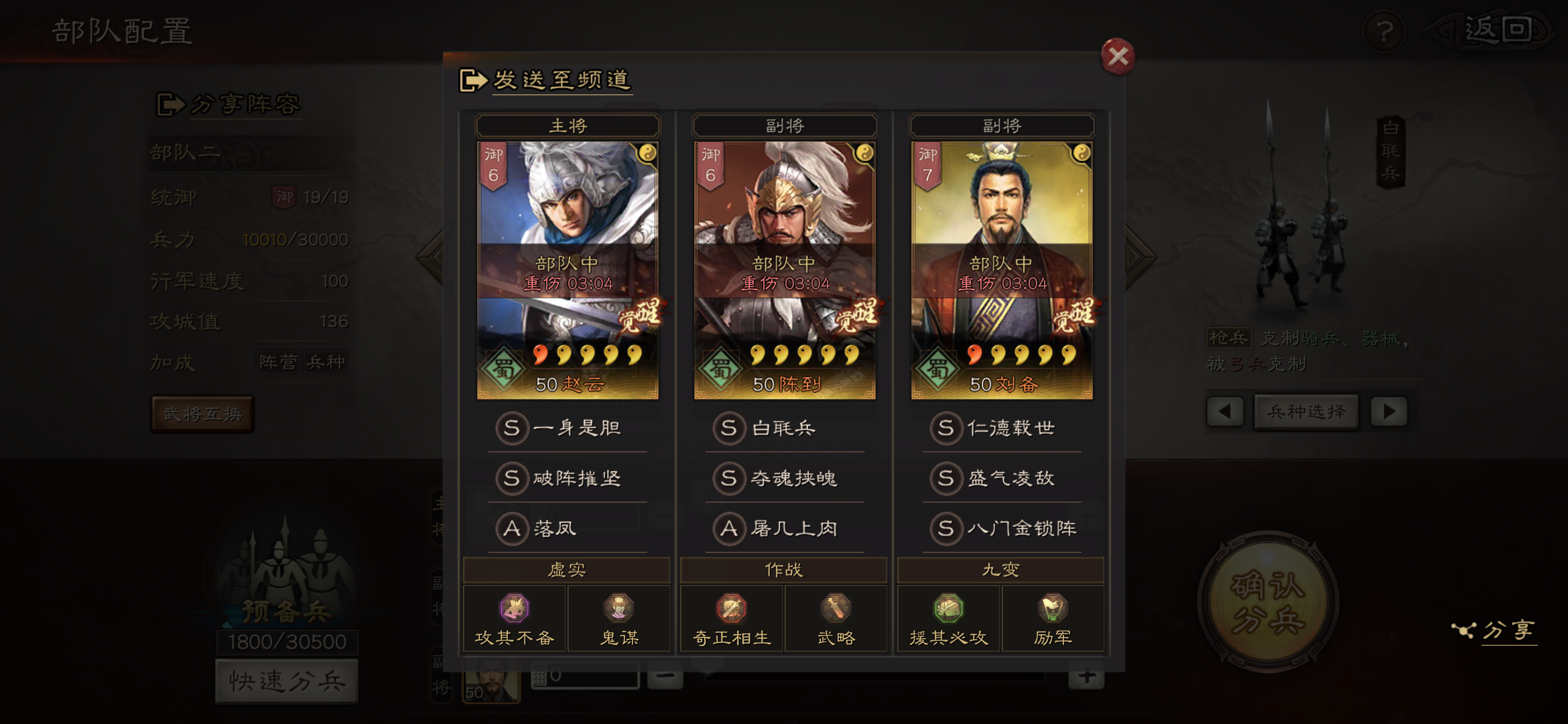Screen dimensions: 1568x724
Task: Select the 援其必攻 tactic icon
Action: coord(949,608)
